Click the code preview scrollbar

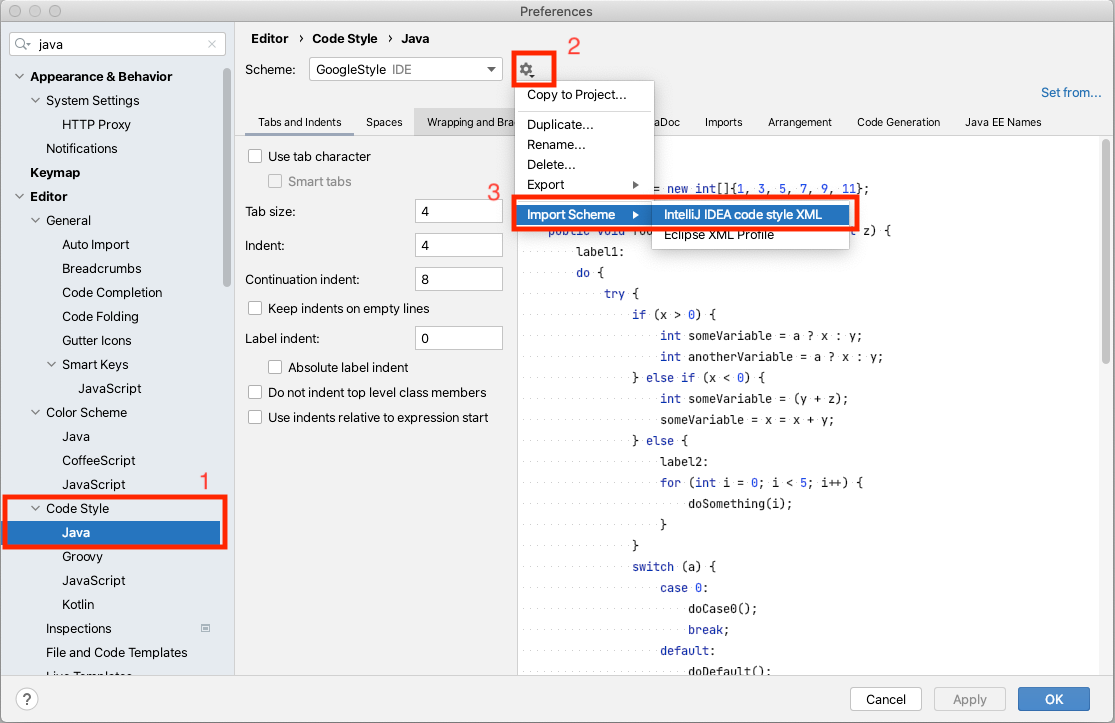point(1106,252)
